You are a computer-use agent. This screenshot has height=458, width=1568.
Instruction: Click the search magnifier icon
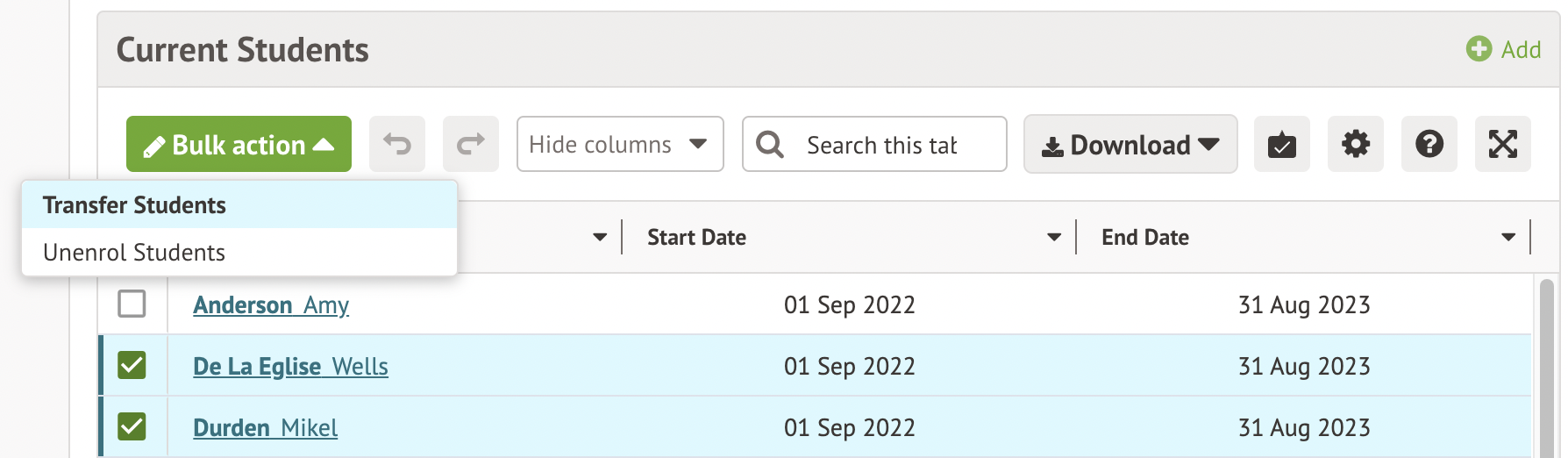click(770, 144)
